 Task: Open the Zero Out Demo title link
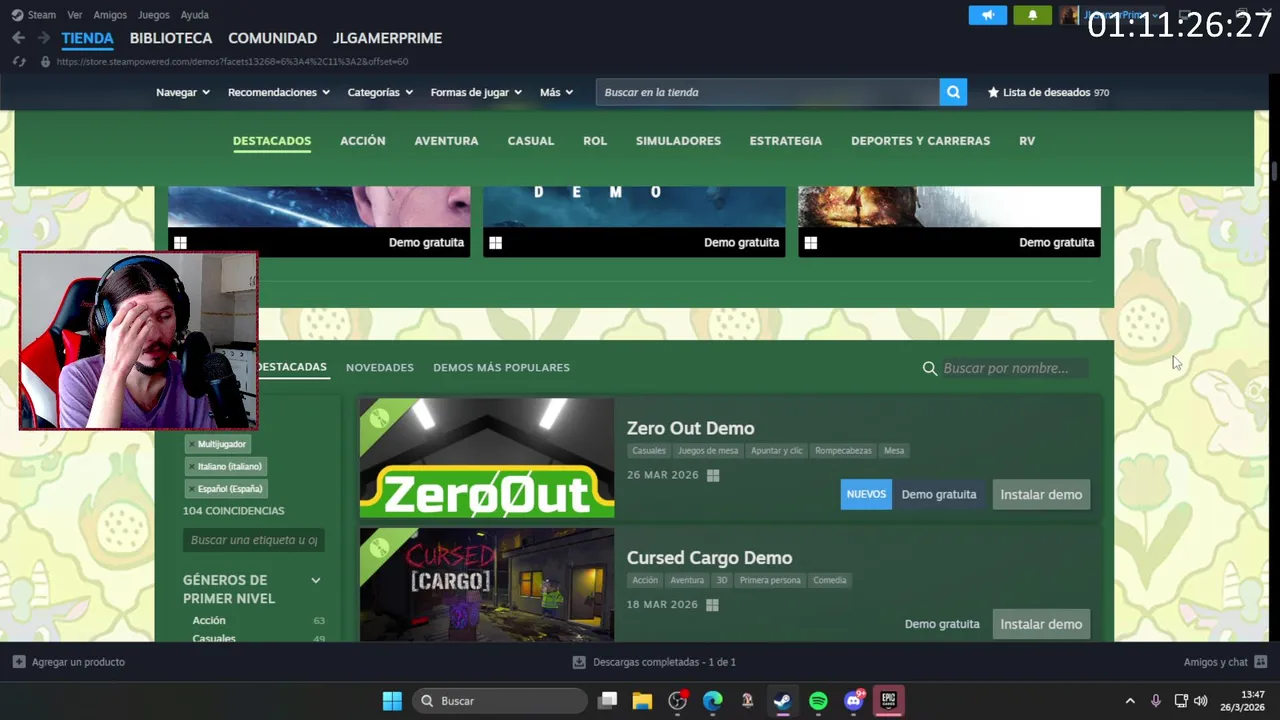tap(690, 428)
